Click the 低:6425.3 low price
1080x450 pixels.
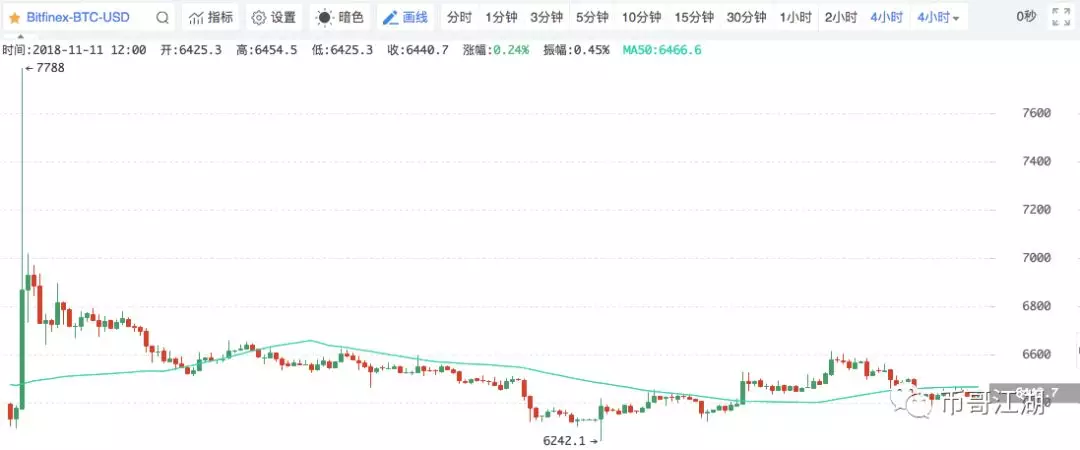342,50
